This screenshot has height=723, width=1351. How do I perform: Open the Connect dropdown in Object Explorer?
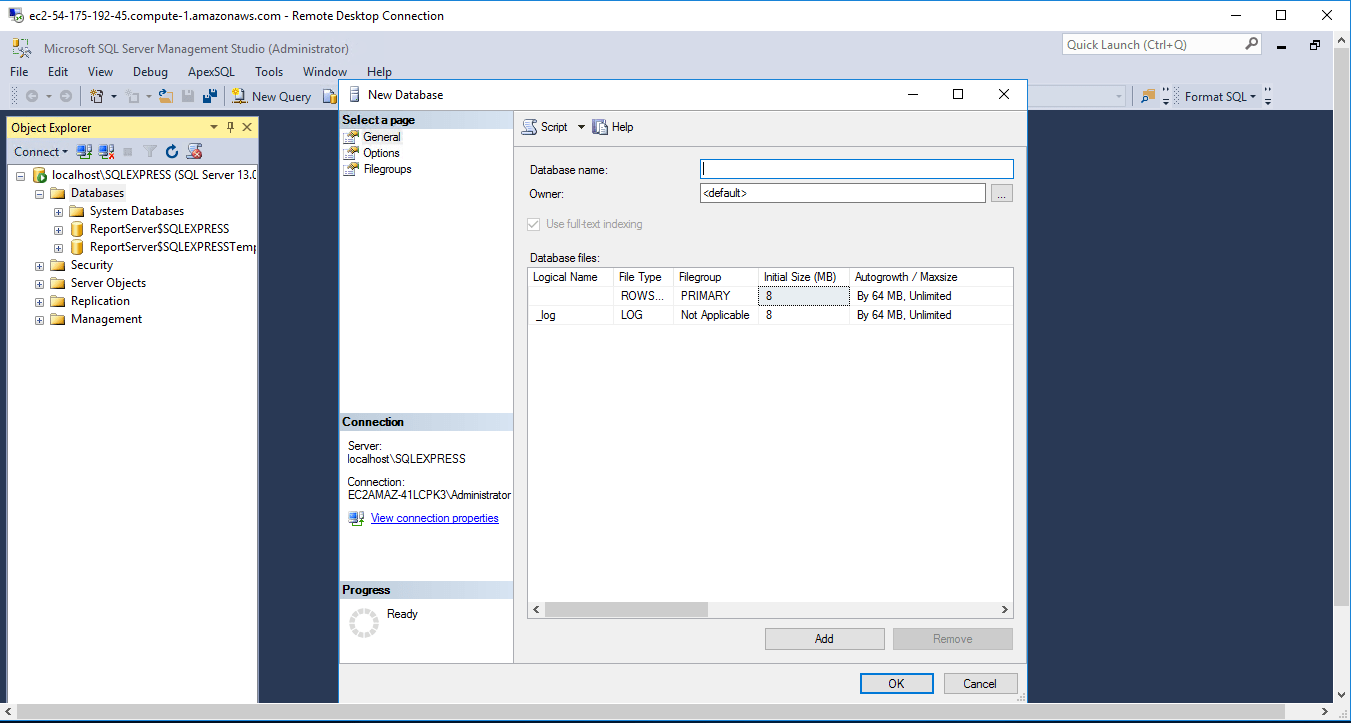[x=40, y=150]
